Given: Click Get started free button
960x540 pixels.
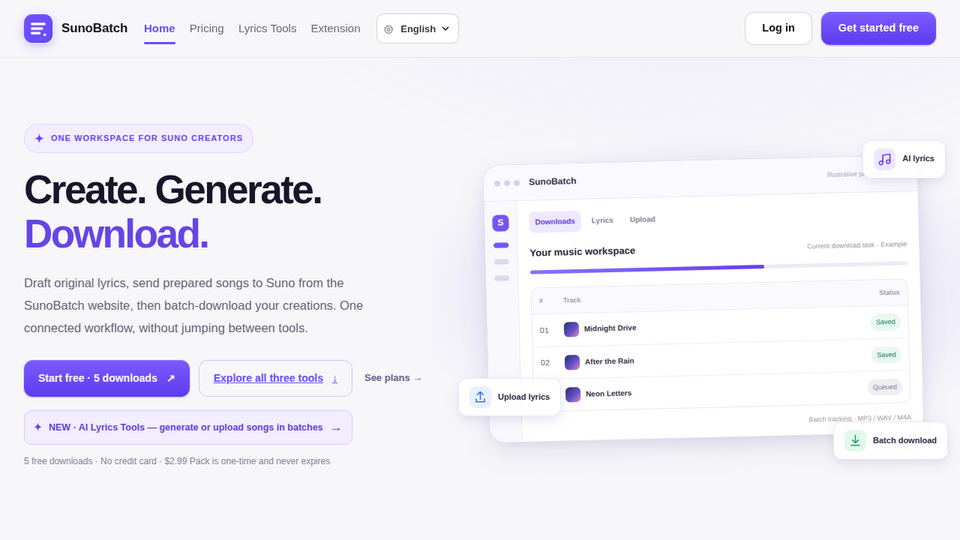Looking at the screenshot, I should 878,28.
